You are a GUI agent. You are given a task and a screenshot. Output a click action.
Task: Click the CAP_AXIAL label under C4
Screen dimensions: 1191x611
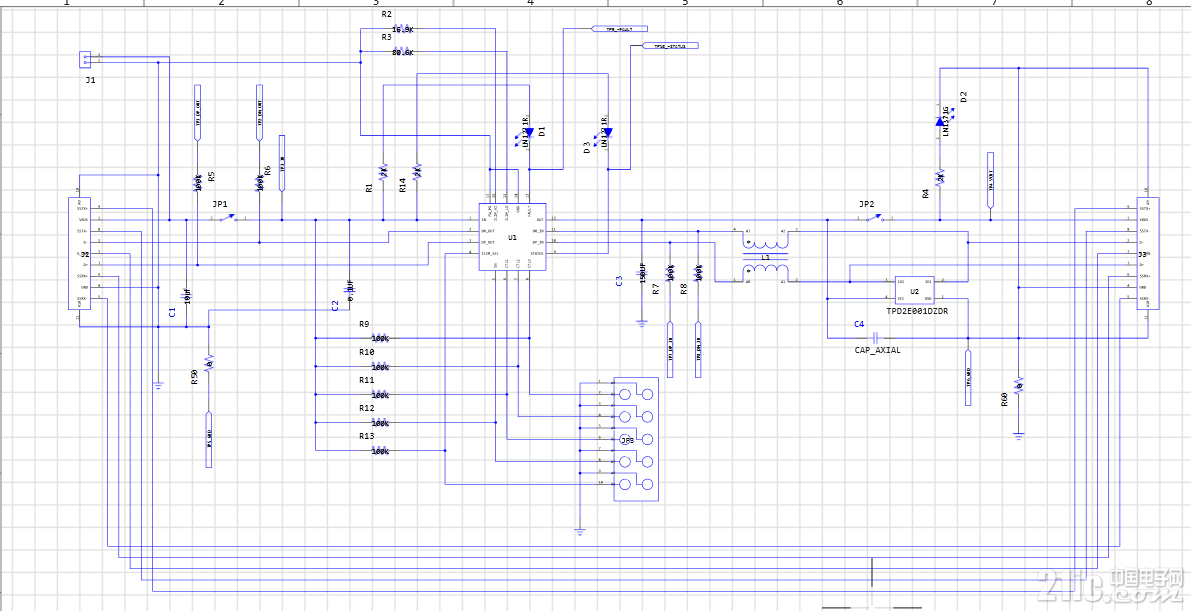coord(878,350)
